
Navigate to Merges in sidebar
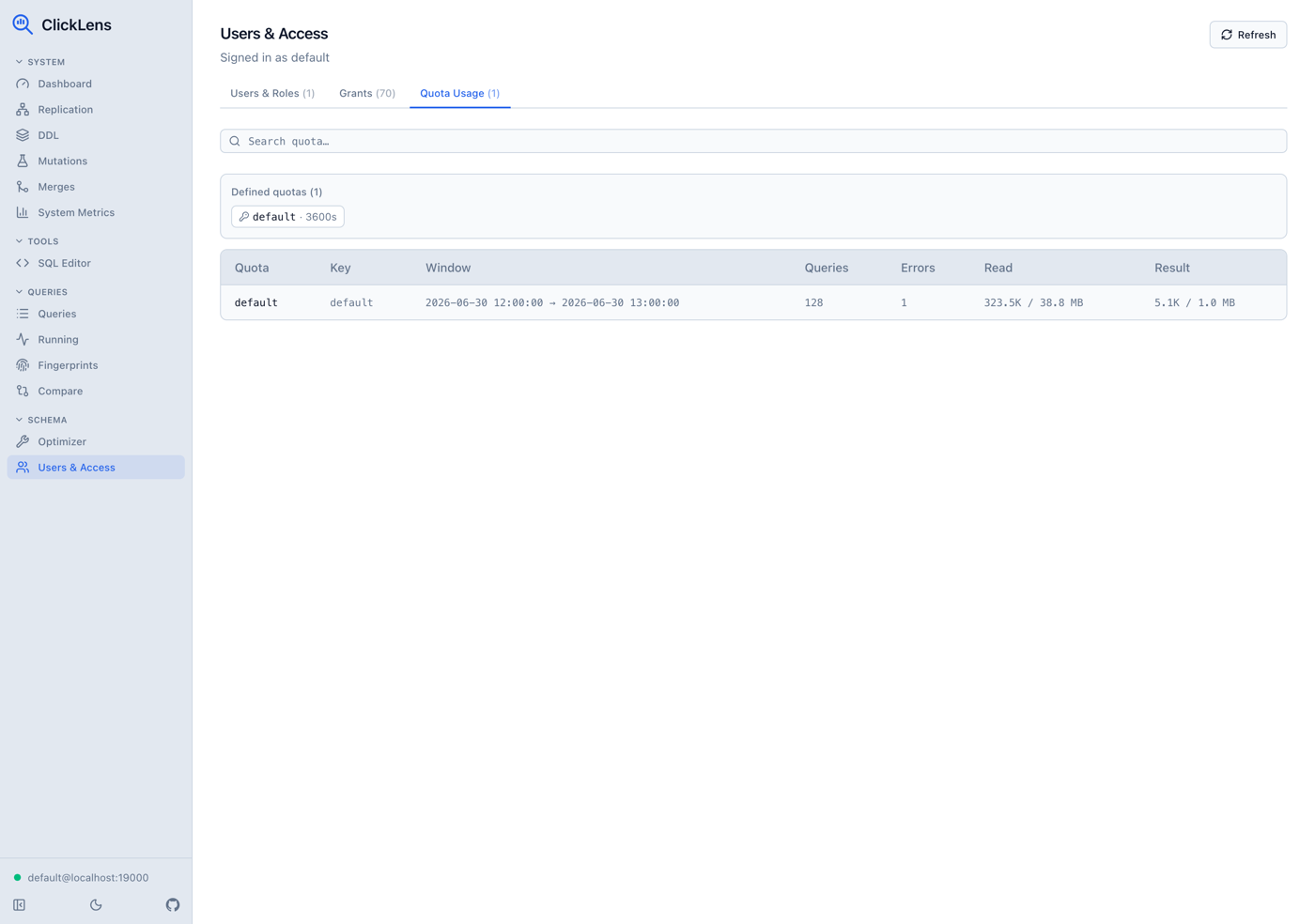[x=96, y=187]
